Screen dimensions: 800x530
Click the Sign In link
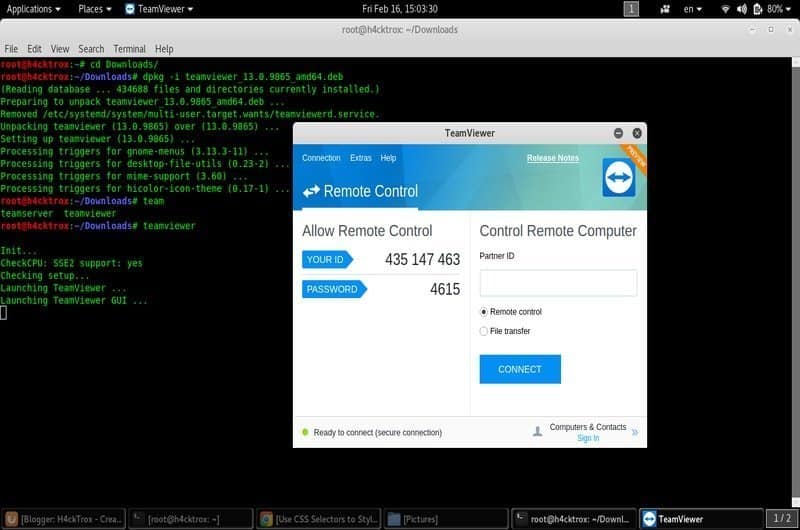pos(588,438)
